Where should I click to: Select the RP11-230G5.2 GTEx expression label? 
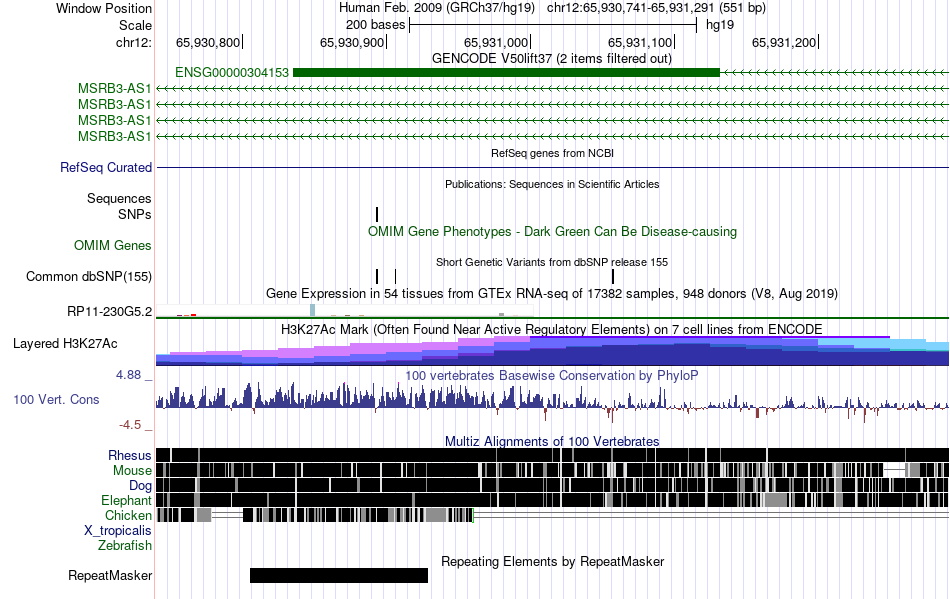pyautogui.click(x=109, y=311)
